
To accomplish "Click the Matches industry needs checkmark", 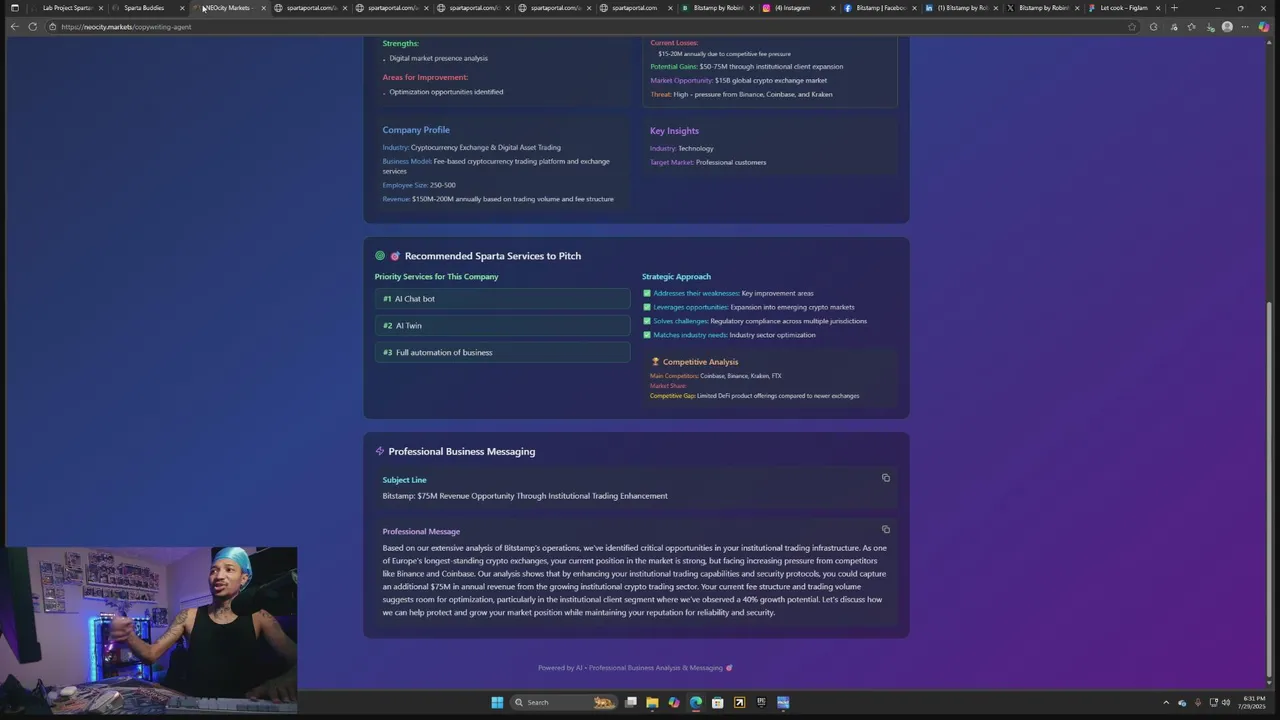I will (647, 335).
